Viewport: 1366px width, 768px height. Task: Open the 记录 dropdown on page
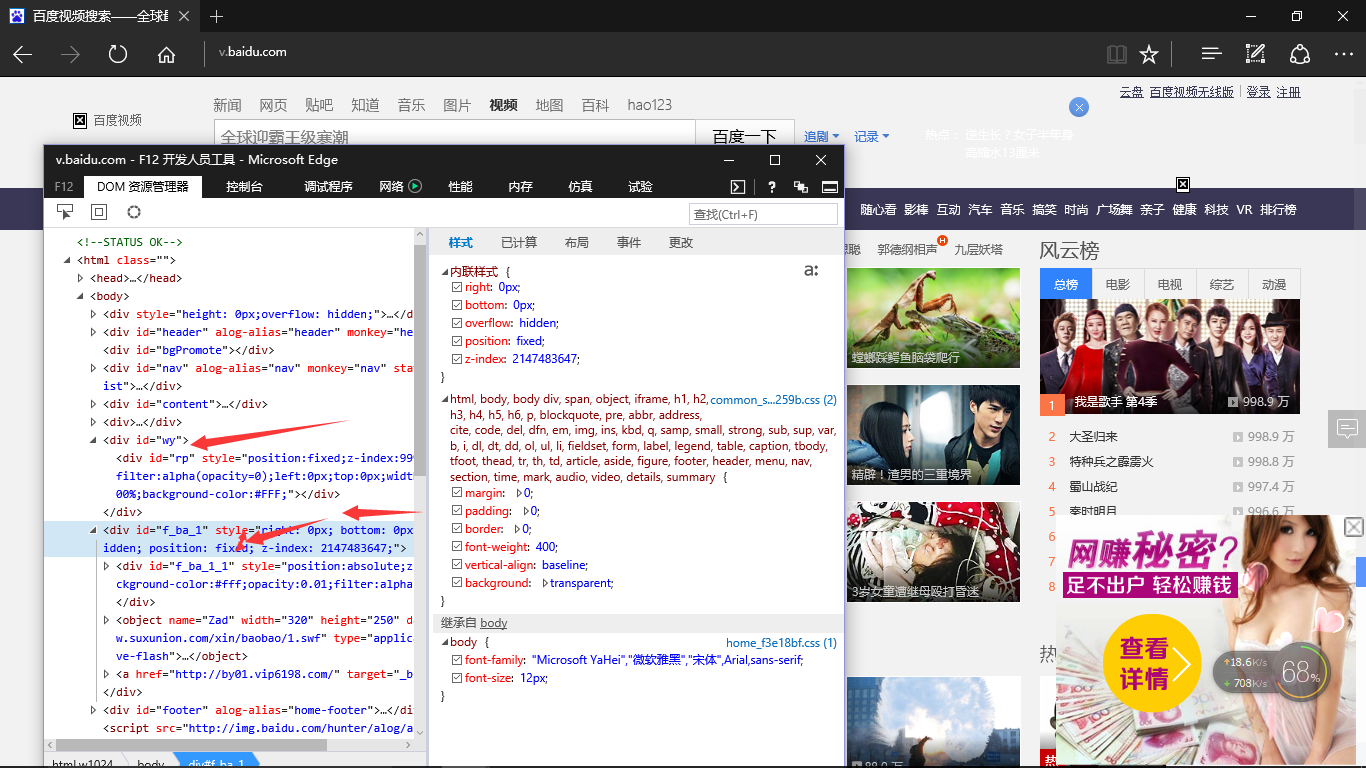(871, 136)
